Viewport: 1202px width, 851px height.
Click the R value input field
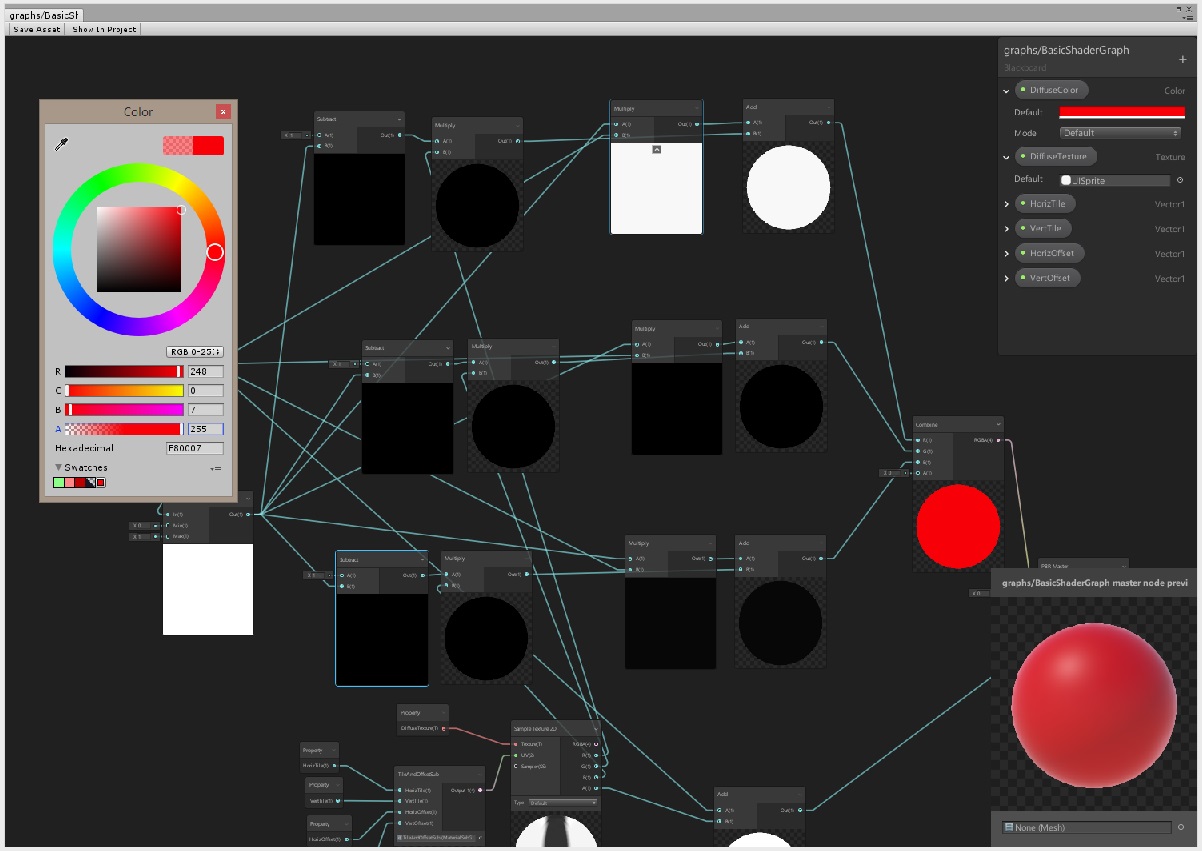point(205,371)
